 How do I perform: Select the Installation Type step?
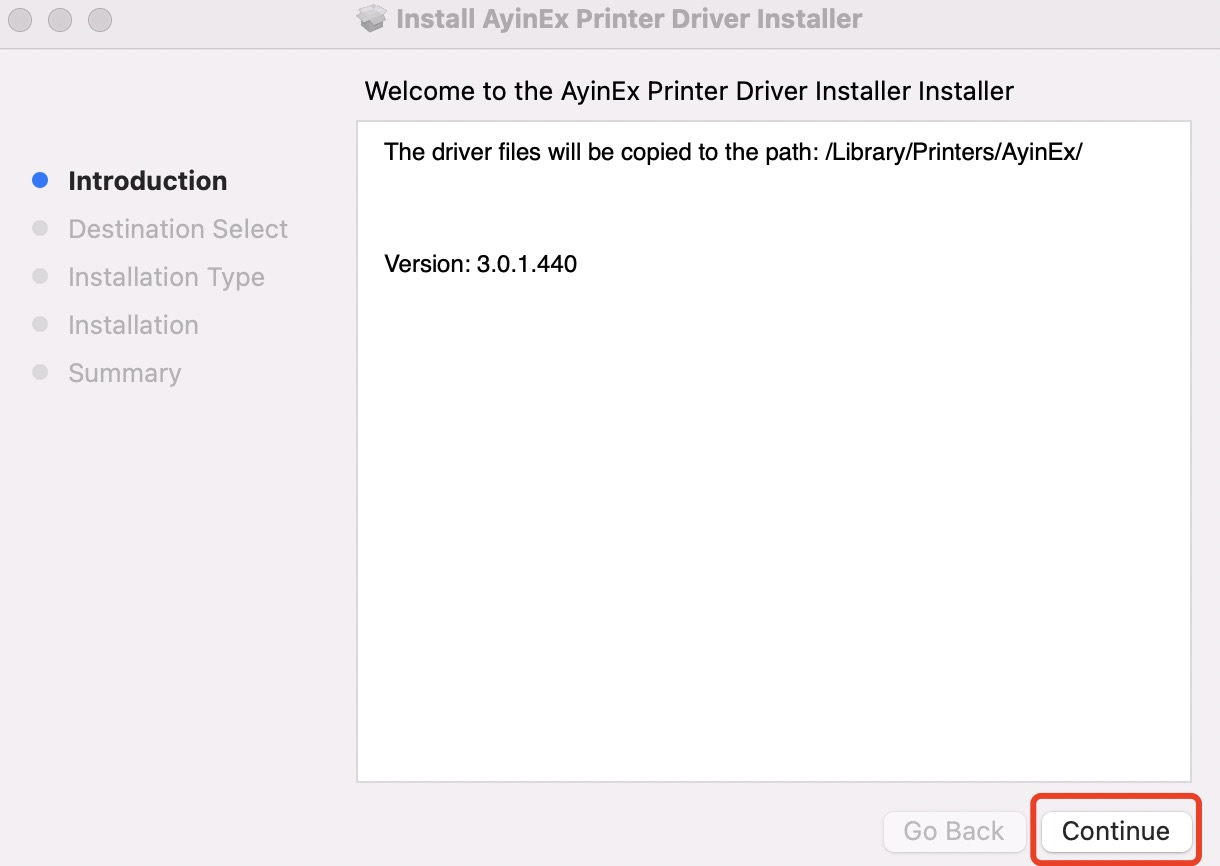[166, 277]
